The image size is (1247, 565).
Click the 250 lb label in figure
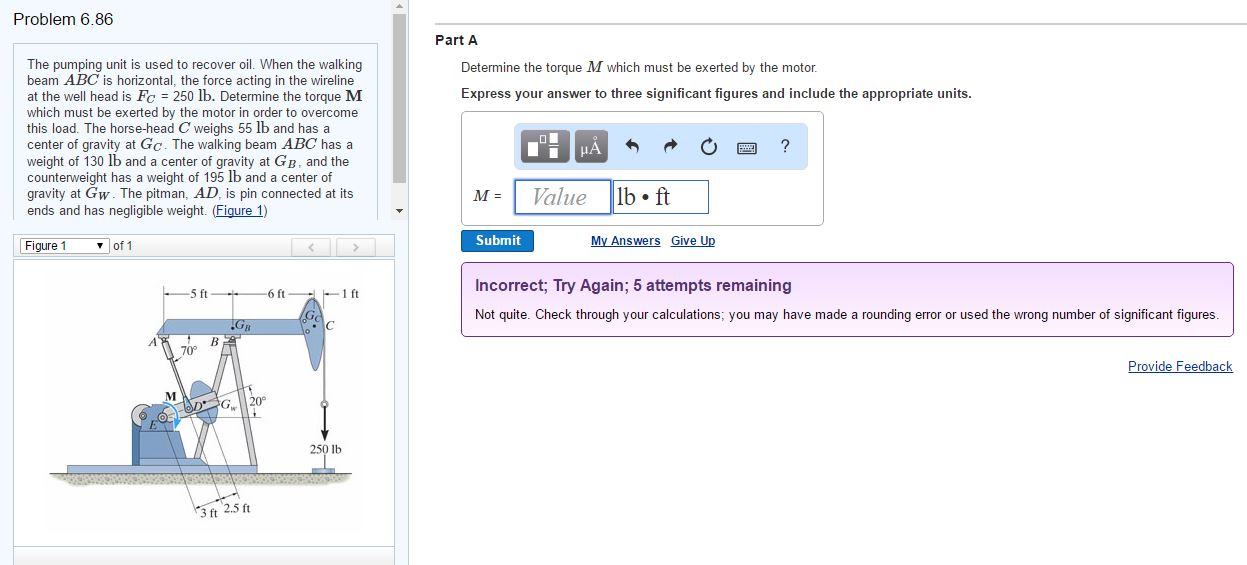(x=326, y=449)
